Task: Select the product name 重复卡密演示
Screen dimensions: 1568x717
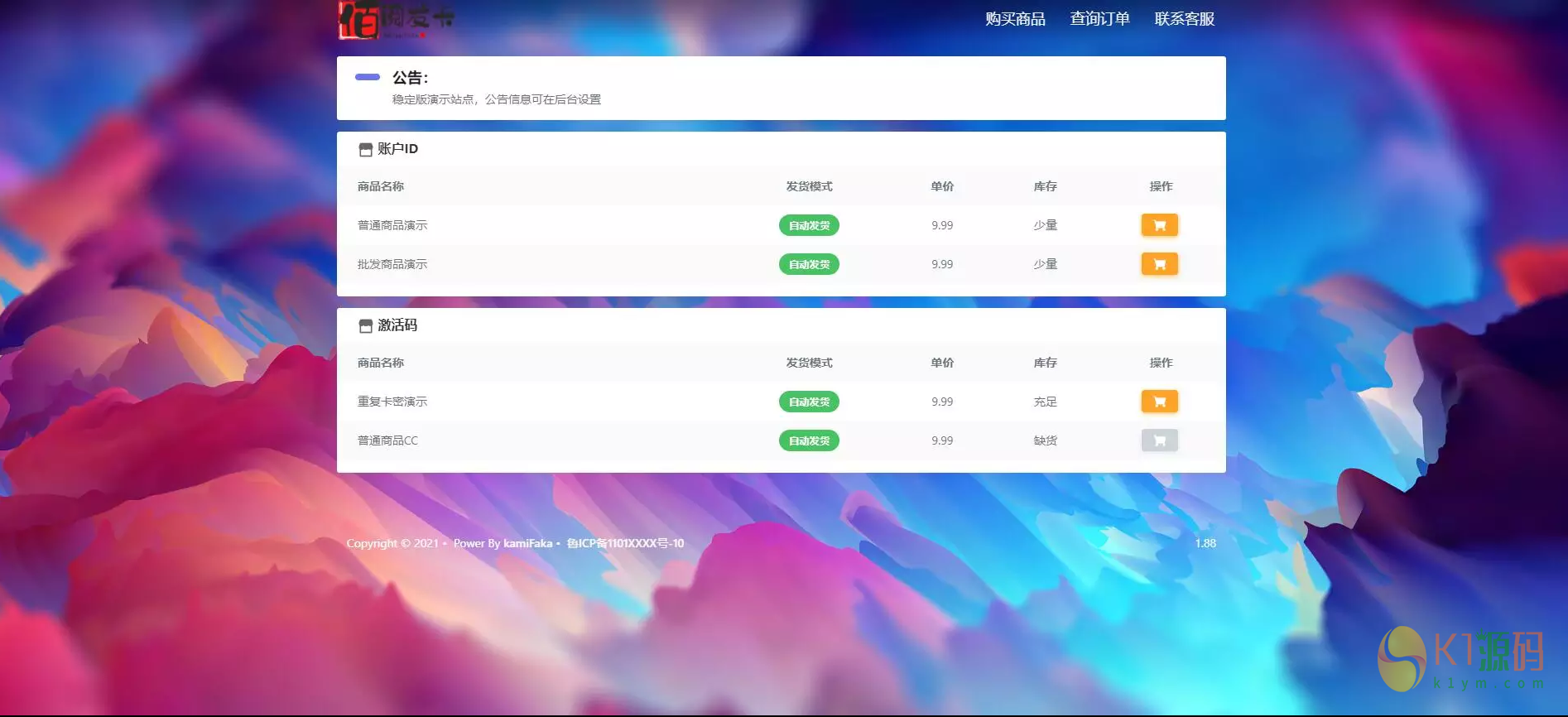Action: click(x=392, y=402)
